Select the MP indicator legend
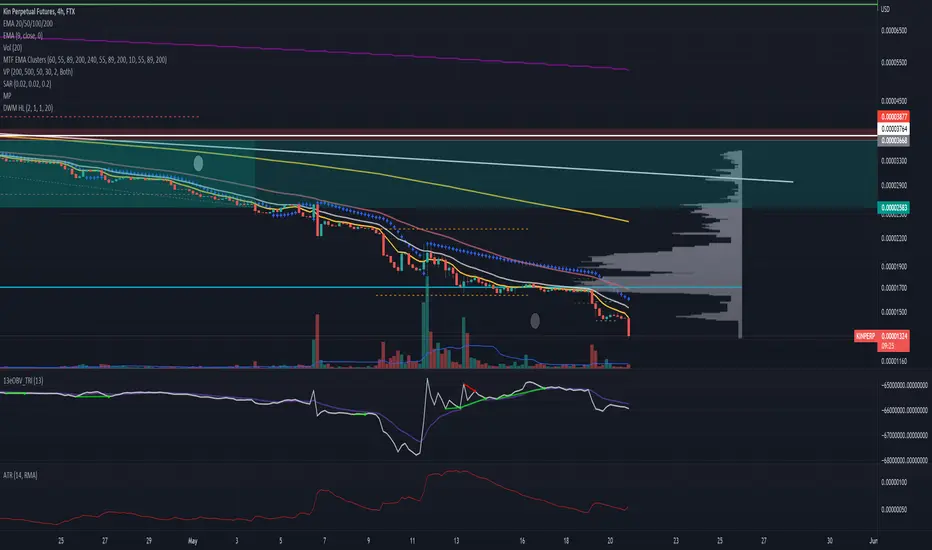Image resolution: width=932 pixels, height=550 pixels. 7,96
